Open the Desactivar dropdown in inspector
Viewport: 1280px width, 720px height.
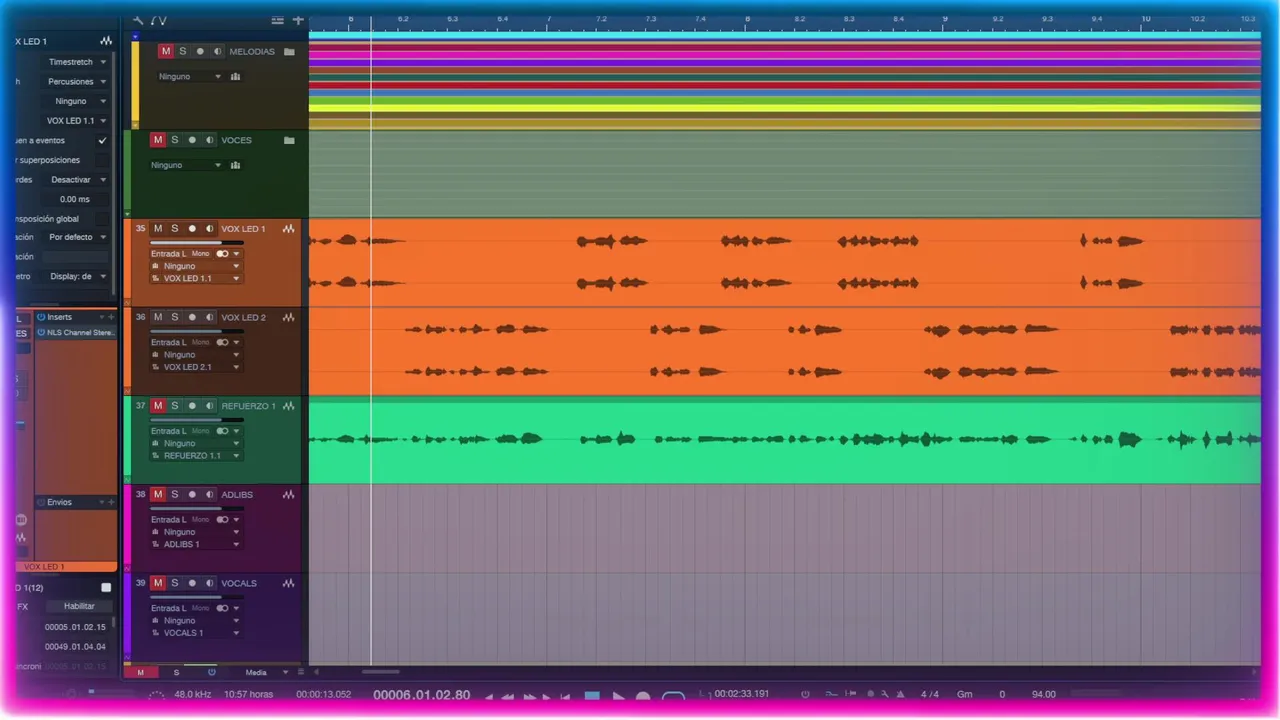click(76, 180)
